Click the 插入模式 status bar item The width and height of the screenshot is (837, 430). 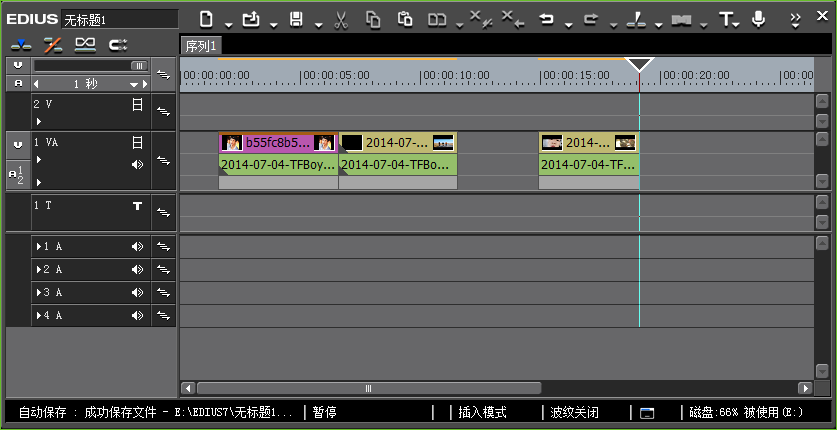[482, 412]
